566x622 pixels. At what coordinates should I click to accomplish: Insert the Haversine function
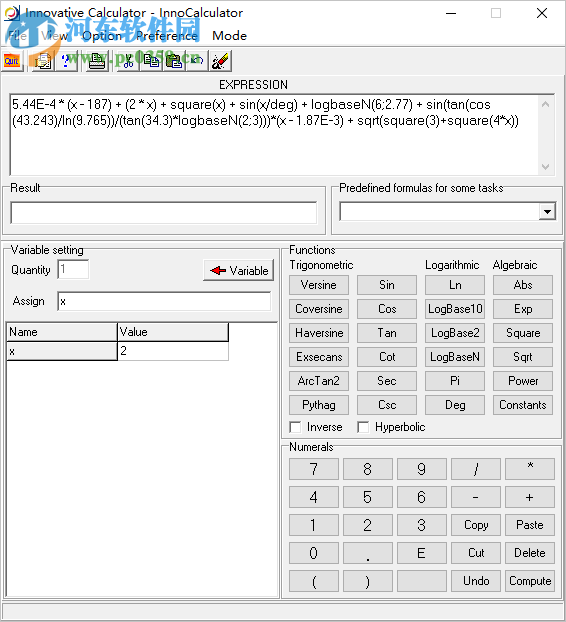click(319, 333)
